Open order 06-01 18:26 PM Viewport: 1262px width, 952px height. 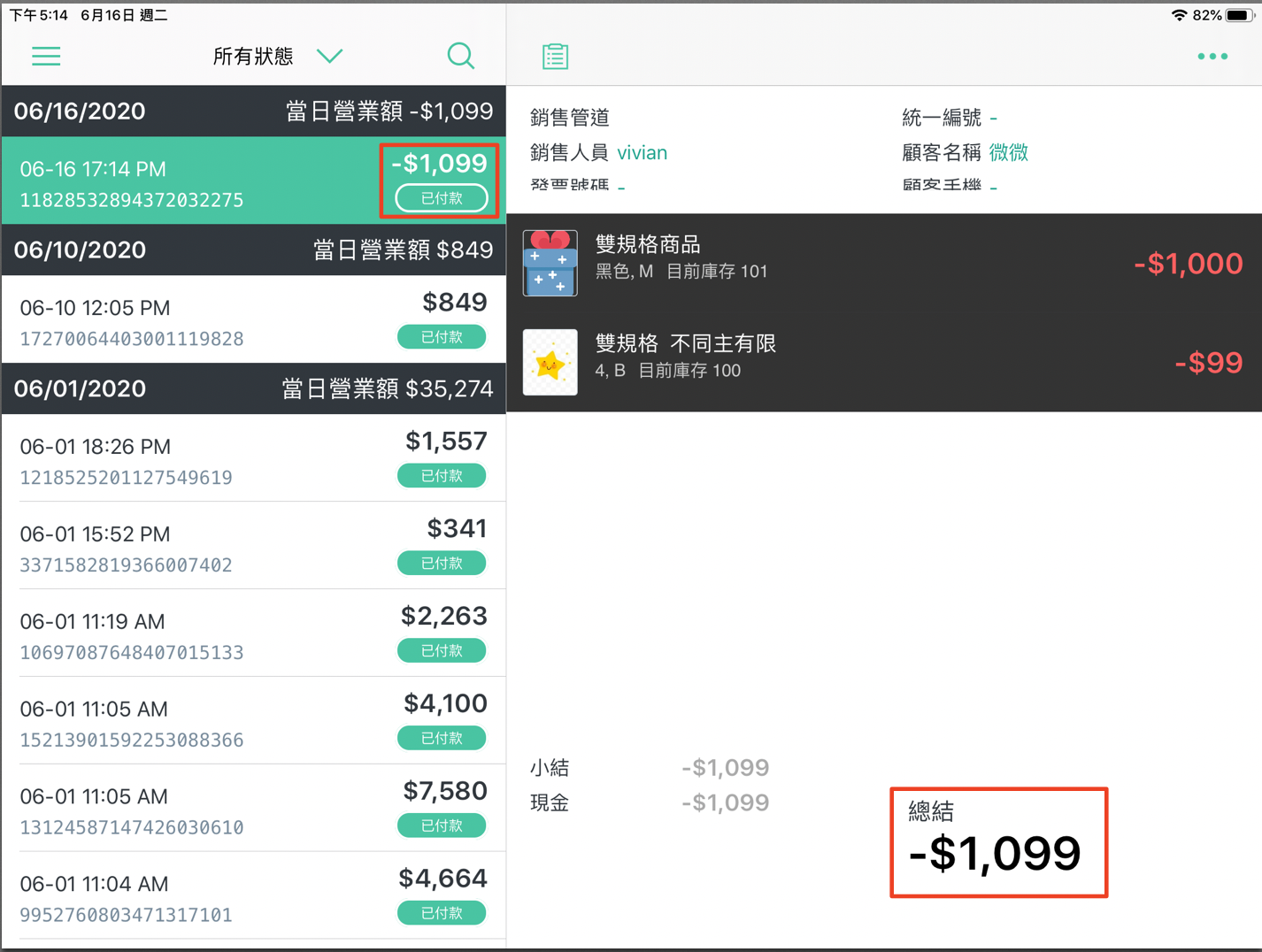[253, 458]
